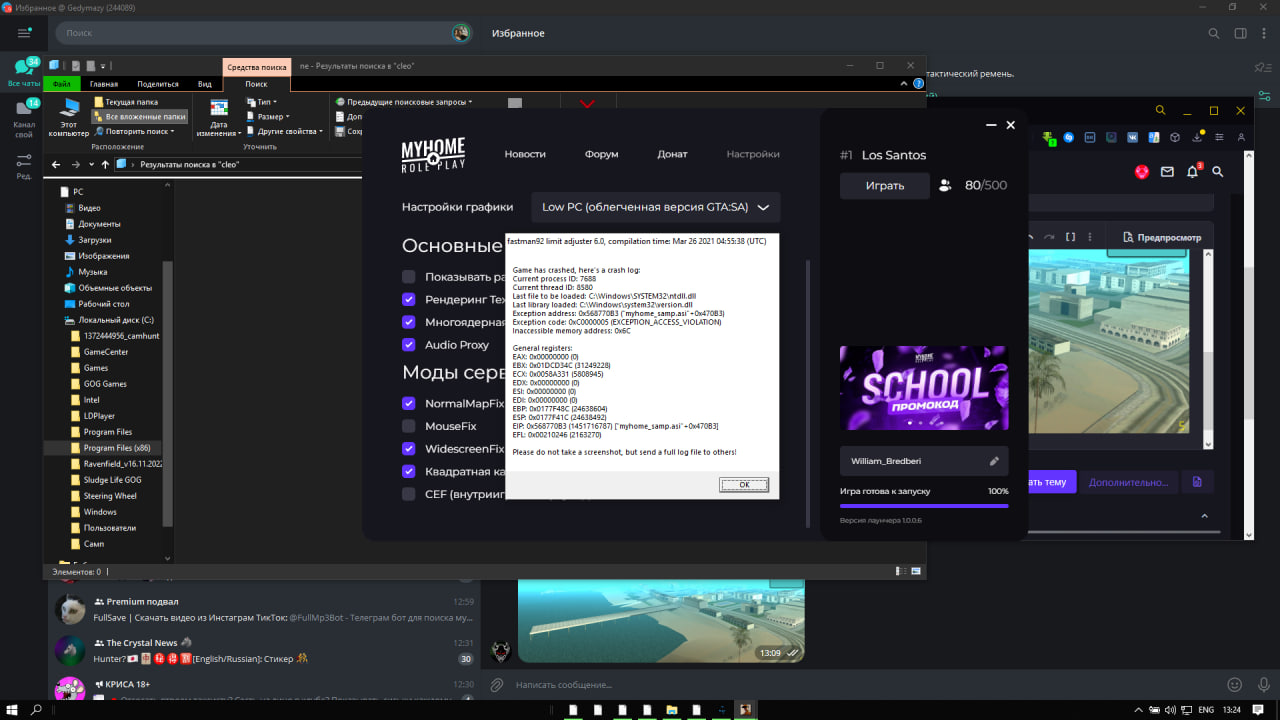Open Telegram chat more-options dots

click(x=1265, y=33)
